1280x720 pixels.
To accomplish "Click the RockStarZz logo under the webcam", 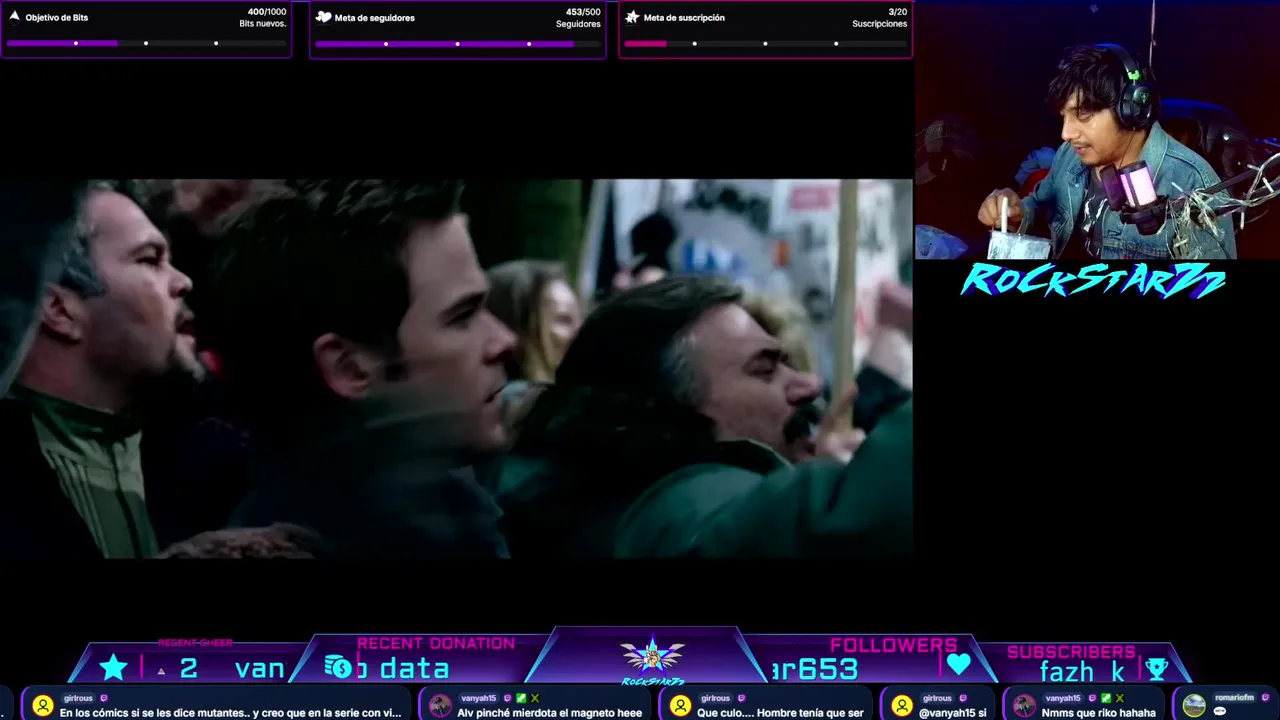I will [1093, 281].
